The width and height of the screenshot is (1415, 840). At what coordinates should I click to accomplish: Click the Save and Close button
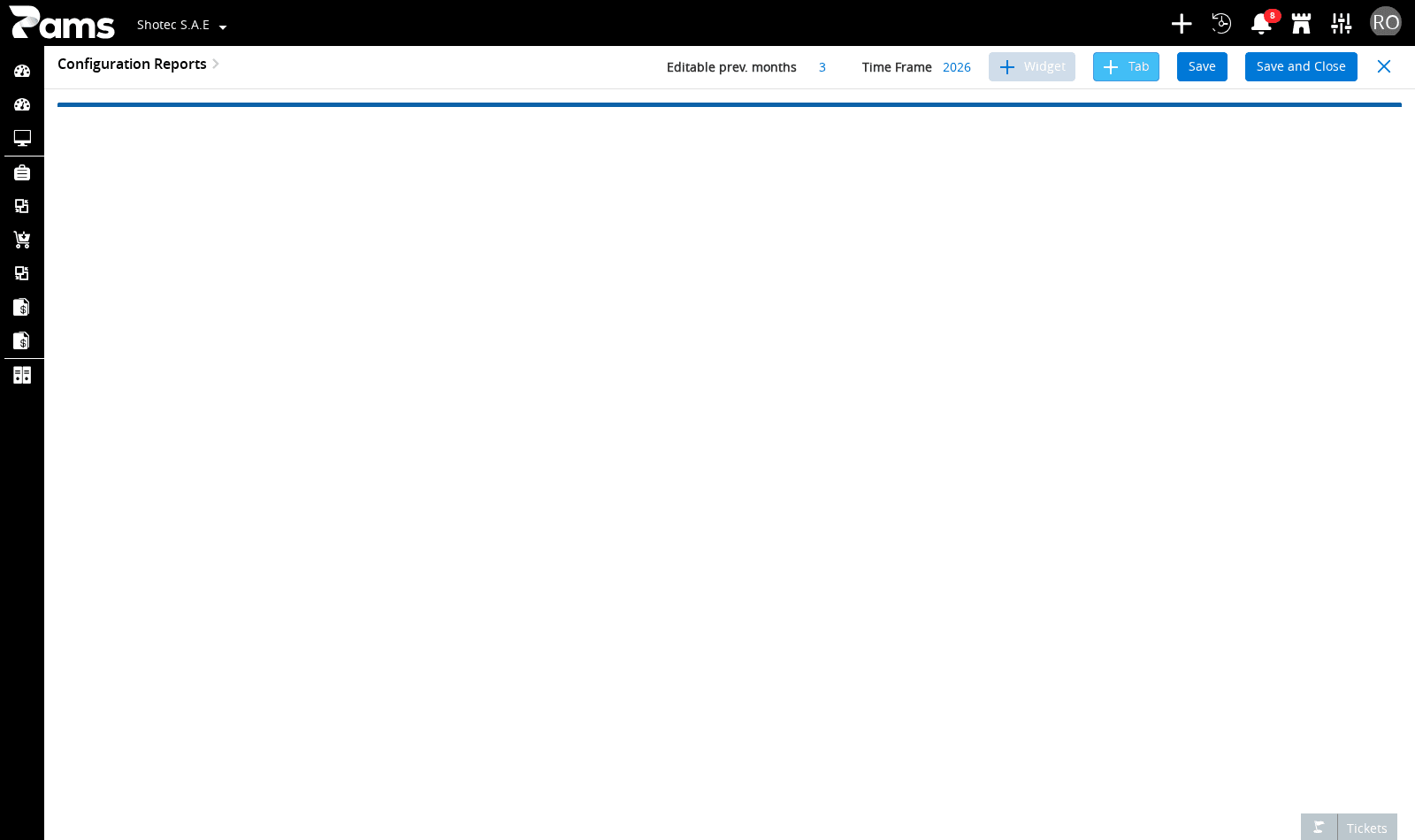point(1301,66)
